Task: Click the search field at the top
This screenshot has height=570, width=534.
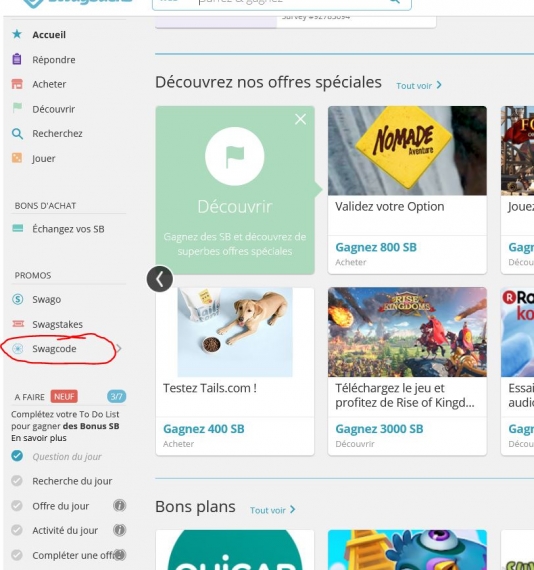Action: pos(282,5)
